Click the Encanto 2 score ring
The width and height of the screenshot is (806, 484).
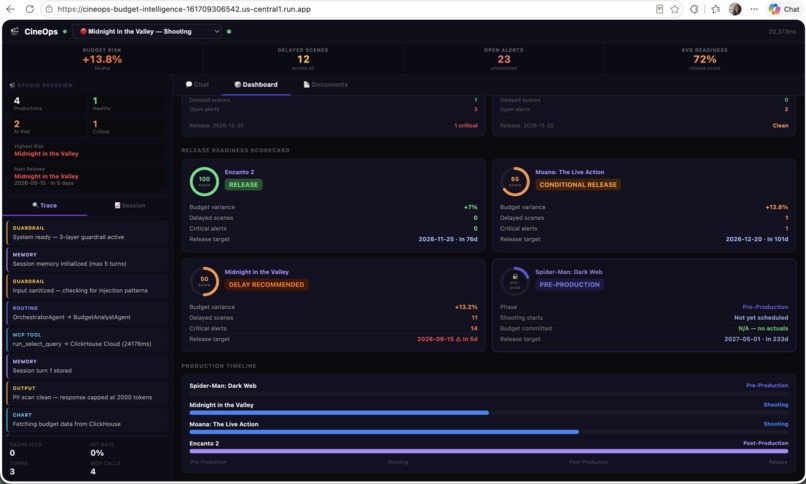(204, 181)
